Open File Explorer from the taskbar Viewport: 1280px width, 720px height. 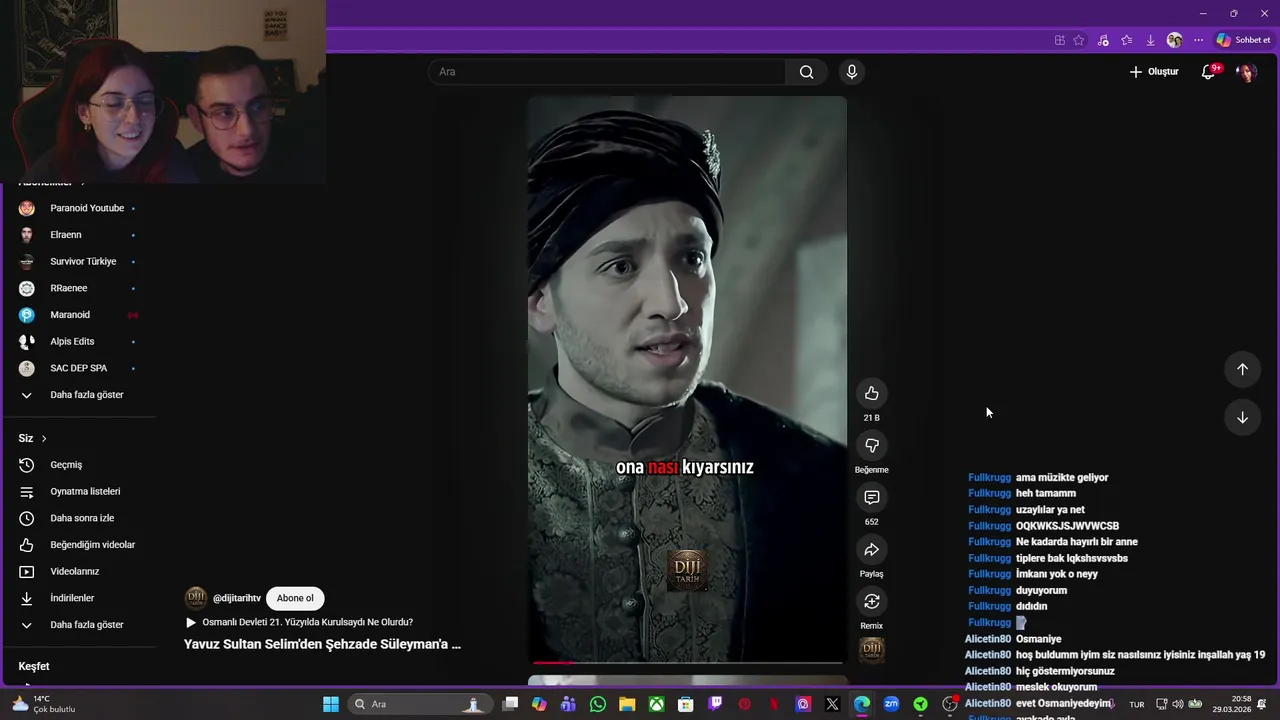coord(627,704)
